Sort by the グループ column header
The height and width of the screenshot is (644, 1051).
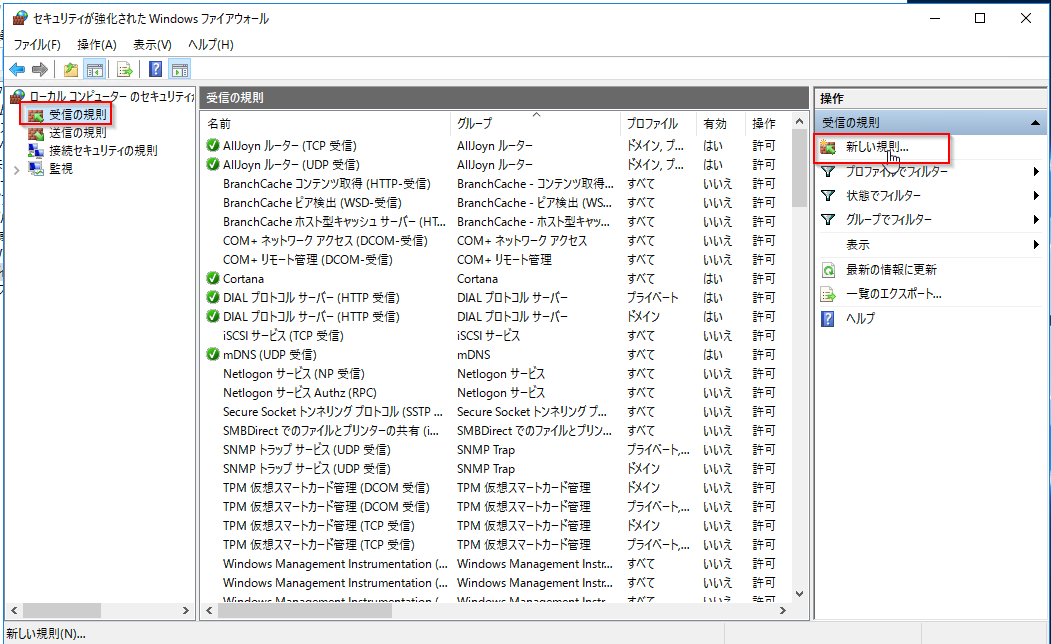tap(536, 123)
